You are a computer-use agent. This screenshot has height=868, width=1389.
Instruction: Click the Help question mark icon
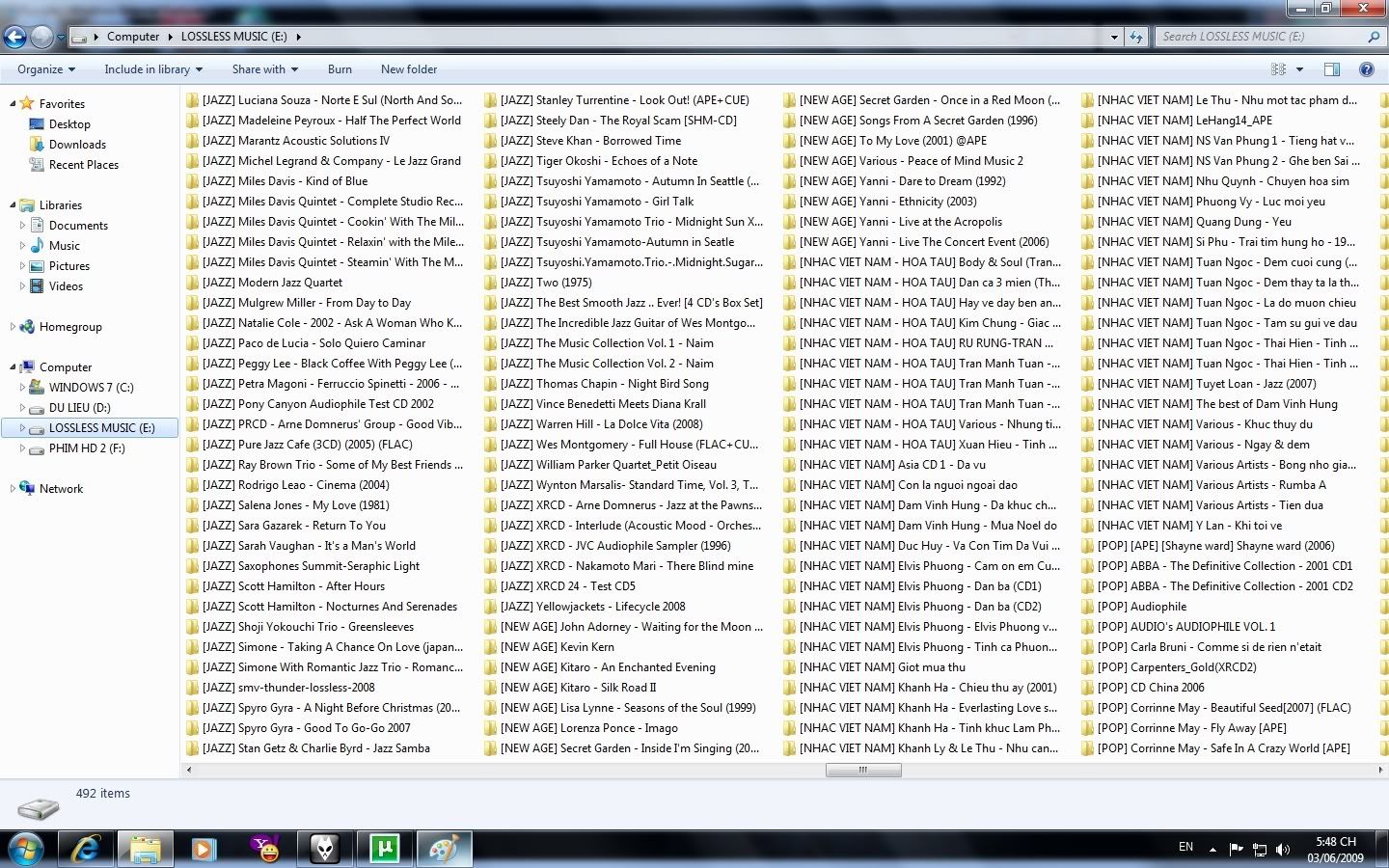coord(1366,69)
